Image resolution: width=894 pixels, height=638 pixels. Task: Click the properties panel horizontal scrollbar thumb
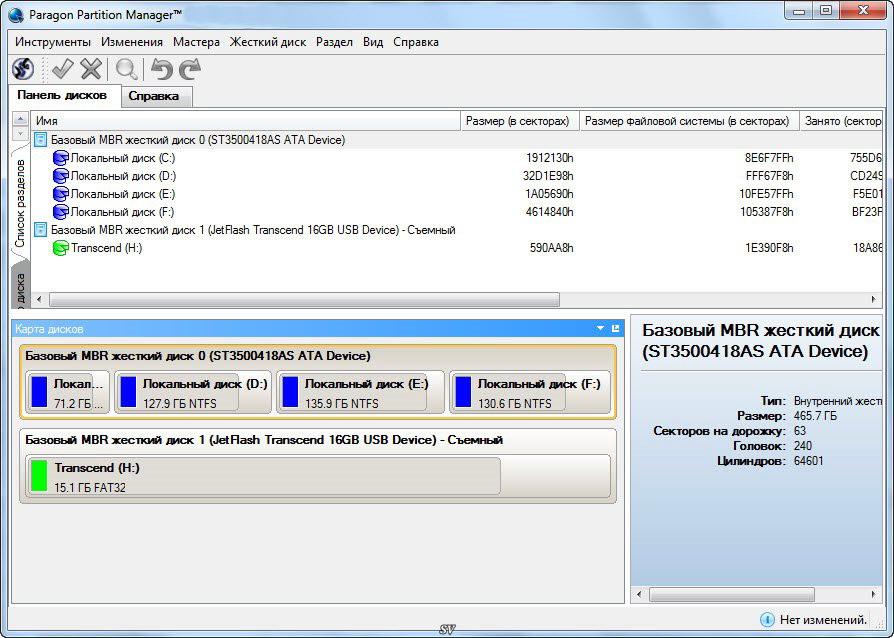(x=732, y=595)
